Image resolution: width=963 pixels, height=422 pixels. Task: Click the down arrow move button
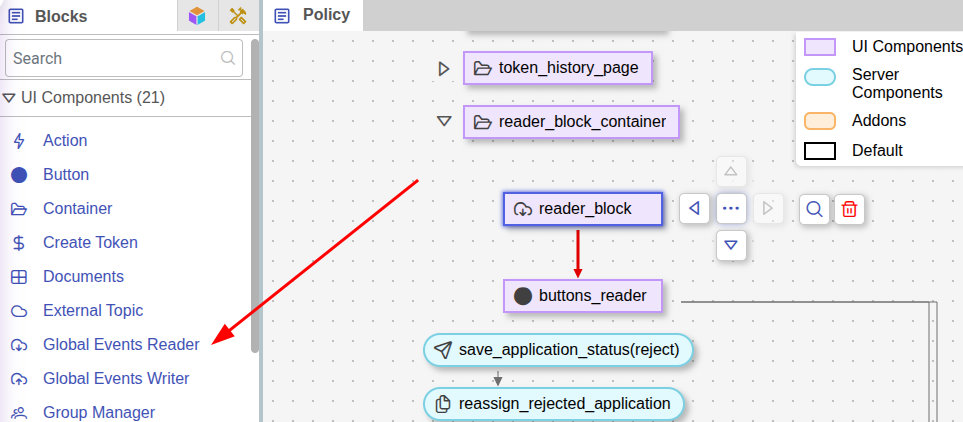732,245
